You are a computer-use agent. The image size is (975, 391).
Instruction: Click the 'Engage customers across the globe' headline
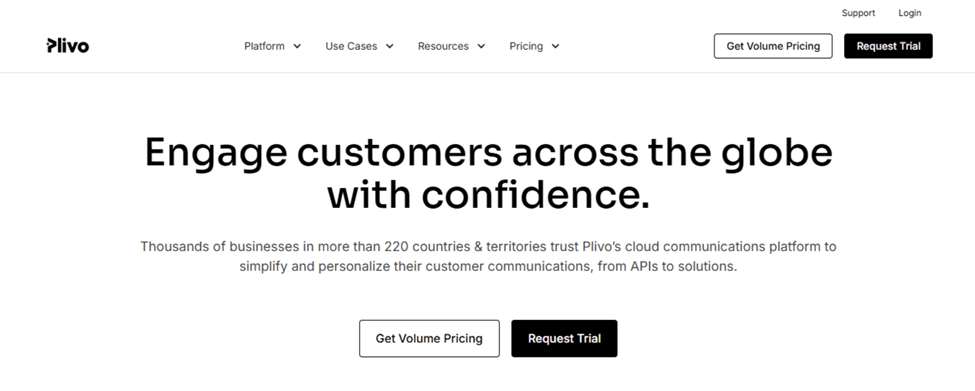tap(488, 152)
